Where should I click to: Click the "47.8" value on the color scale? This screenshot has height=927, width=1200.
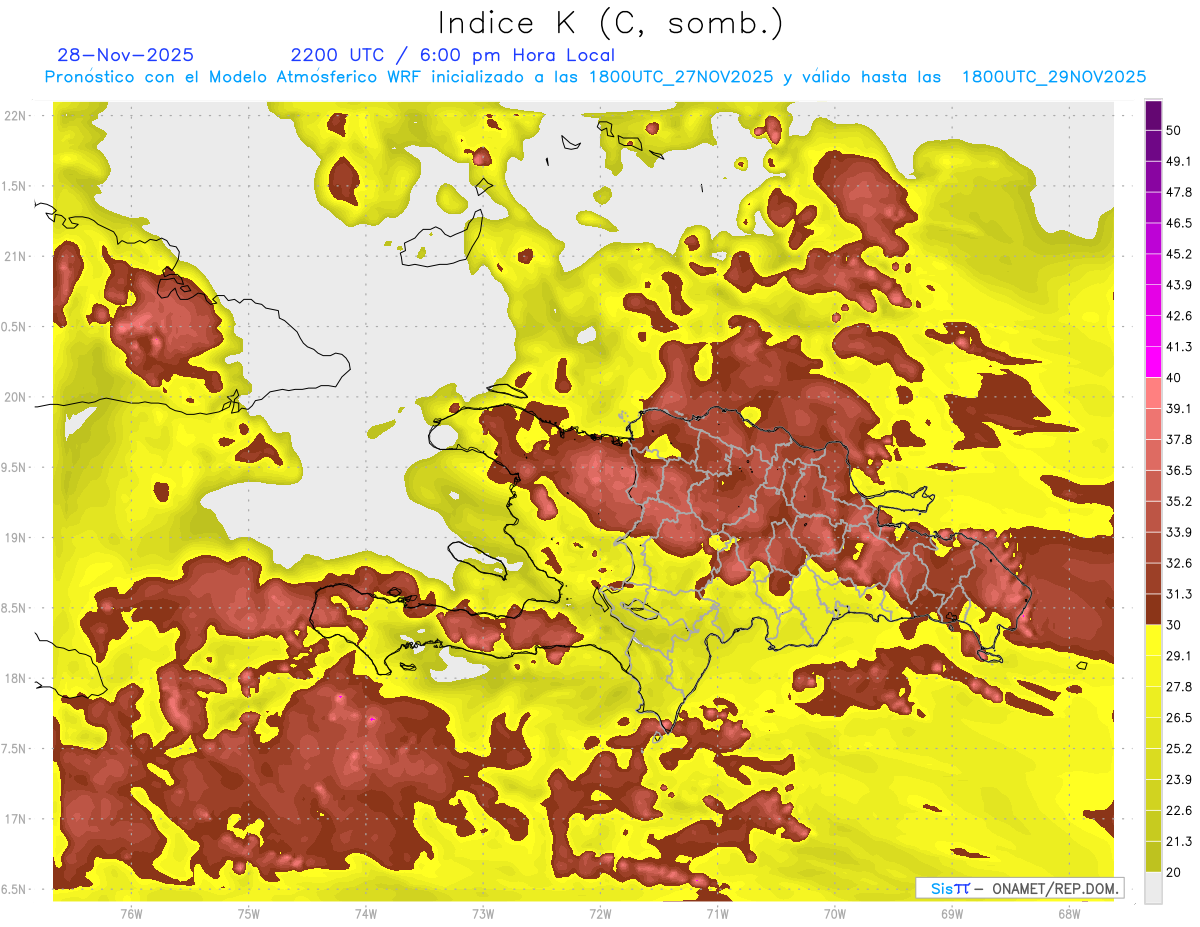pos(1179,192)
